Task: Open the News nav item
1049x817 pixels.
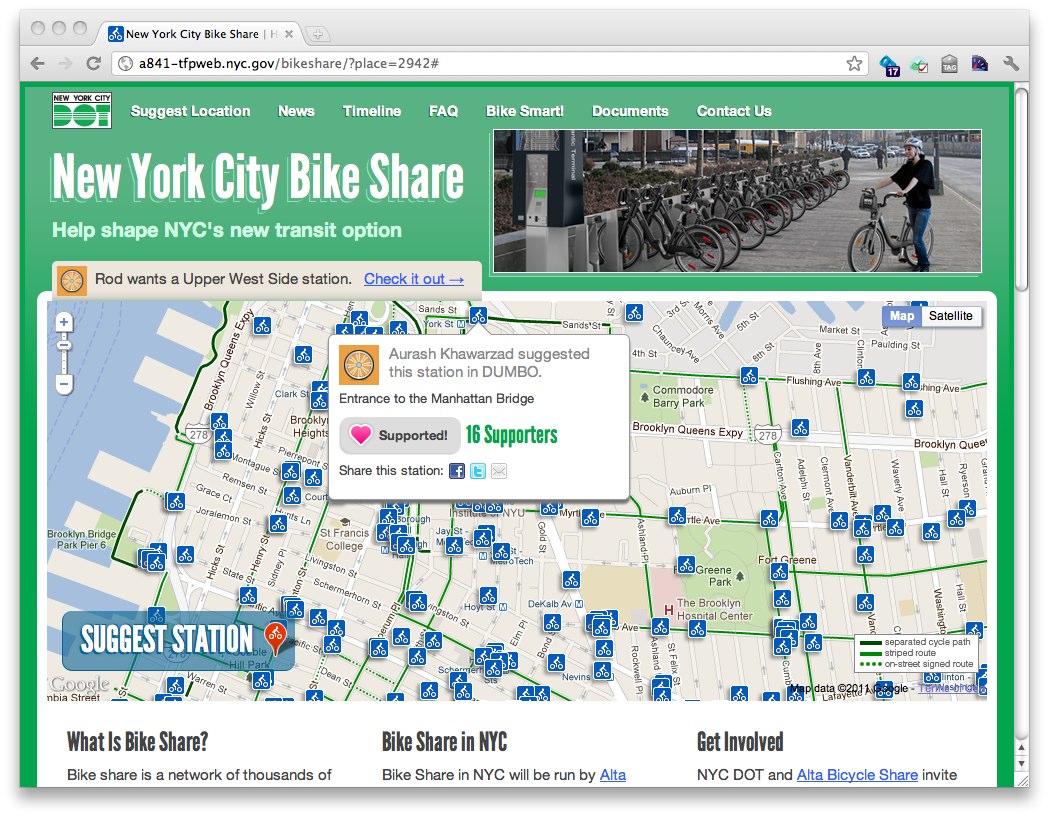Action: [x=296, y=111]
